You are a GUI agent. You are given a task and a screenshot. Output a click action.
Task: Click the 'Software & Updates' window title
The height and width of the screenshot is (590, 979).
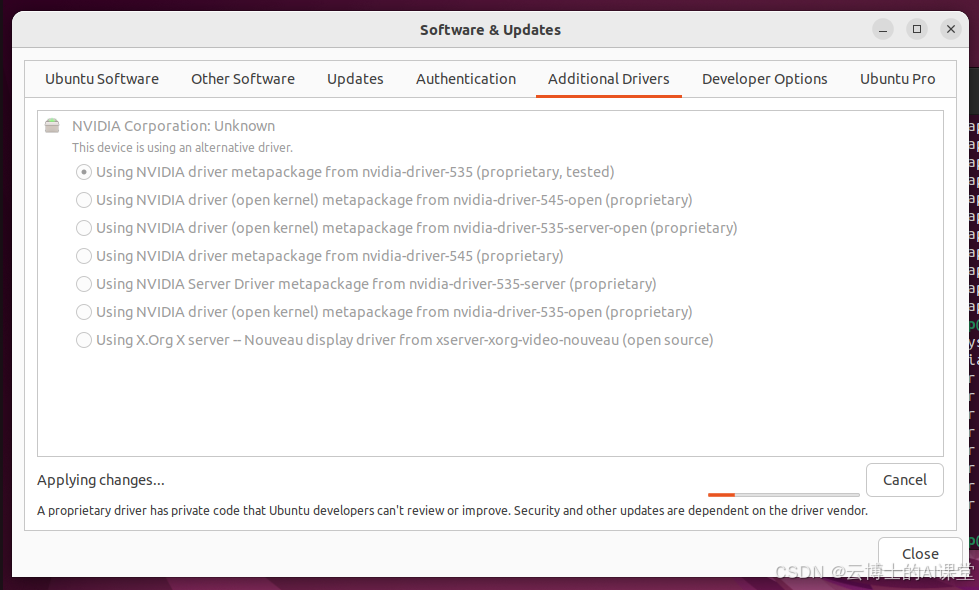tap(490, 30)
